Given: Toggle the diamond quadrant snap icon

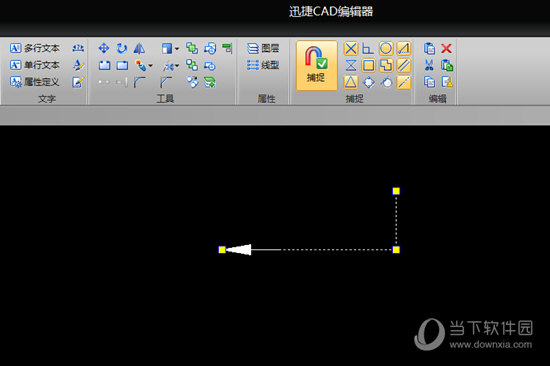Looking at the screenshot, I should click(368, 82).
